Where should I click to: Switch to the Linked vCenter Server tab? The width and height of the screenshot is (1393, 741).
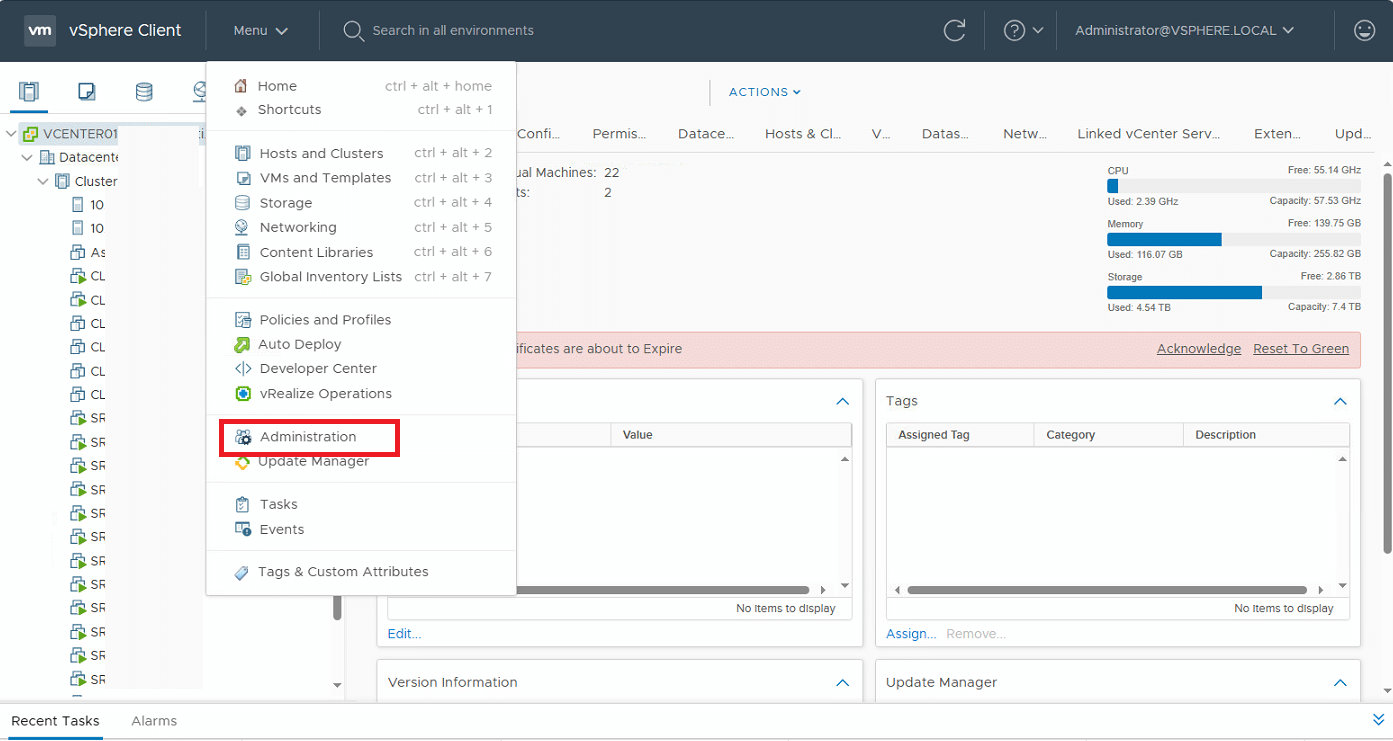pyautogui.click(x=1149, y=133)
